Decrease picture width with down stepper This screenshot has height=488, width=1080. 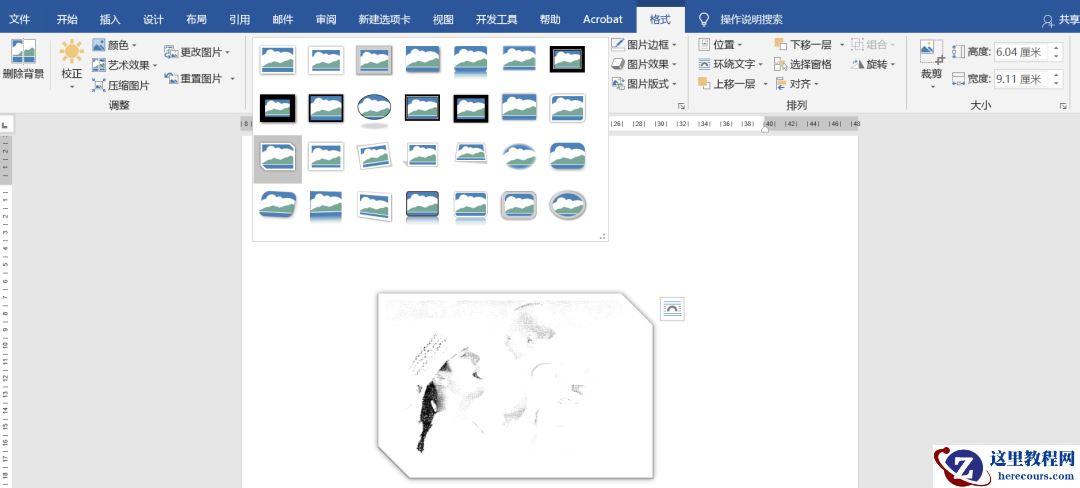[x=1056, y=83]
